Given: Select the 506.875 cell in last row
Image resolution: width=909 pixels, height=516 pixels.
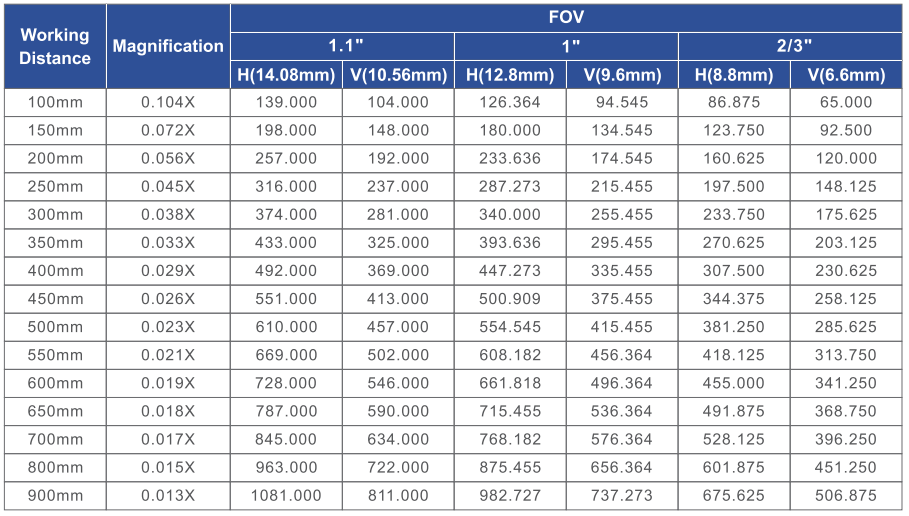Looking at the screenshot, I should point(846,495).
